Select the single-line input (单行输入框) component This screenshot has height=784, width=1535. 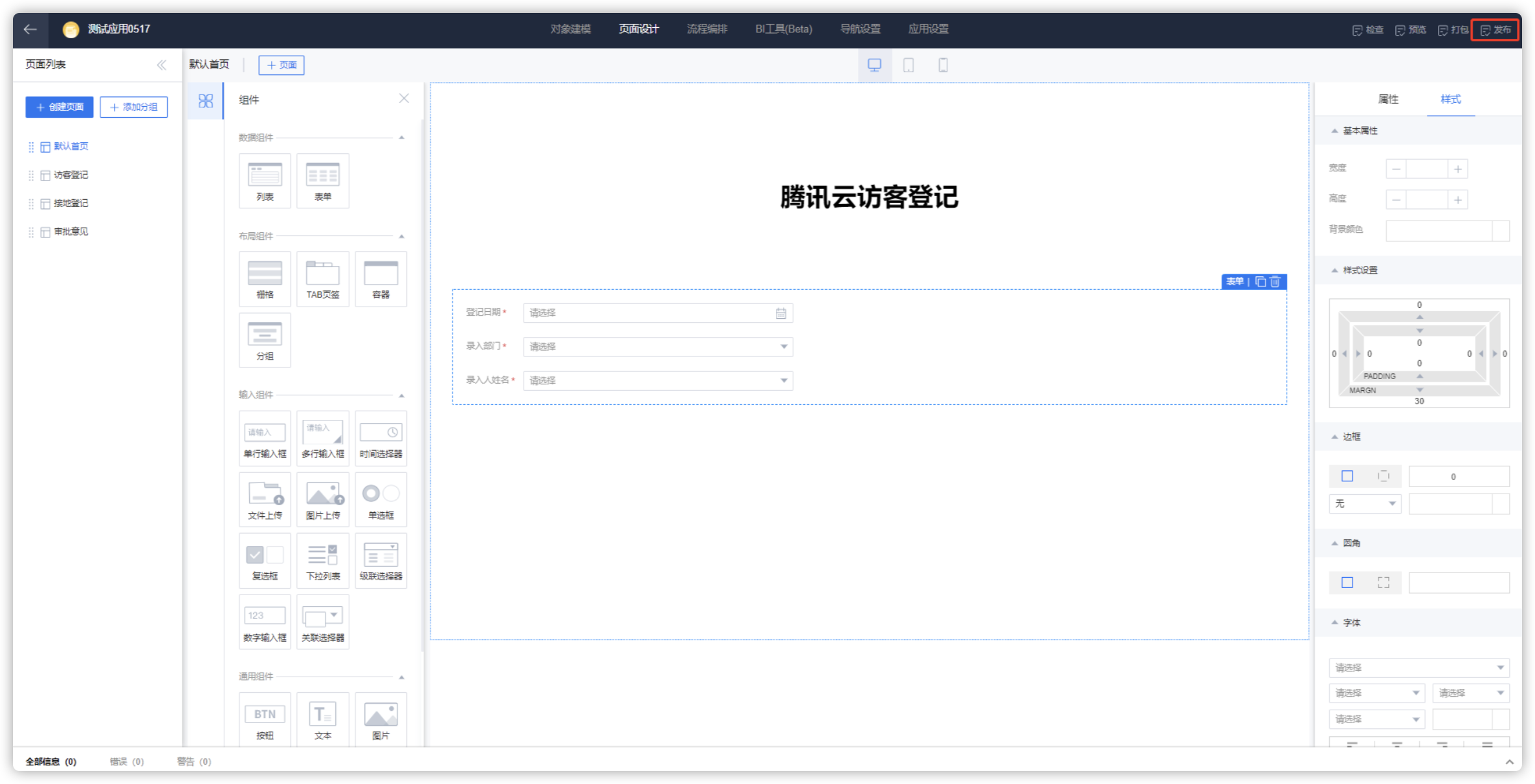(x=265, y=438)
